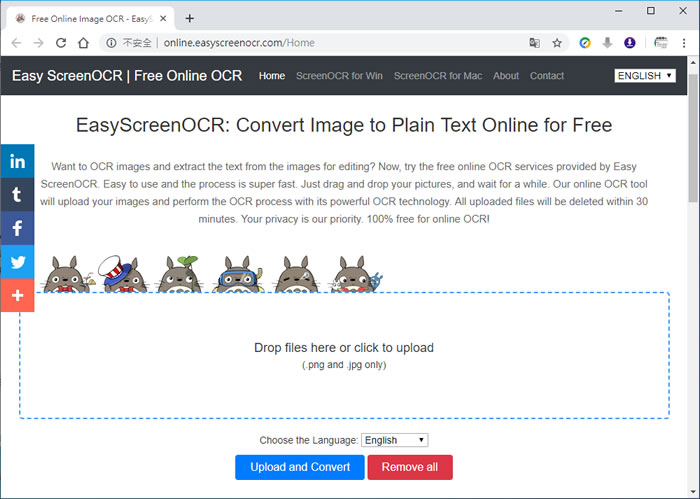Image resolution: width=700 pixels, height=499 pixels.
Task: Share page on Twitter
Action: (x=17, y=262)
